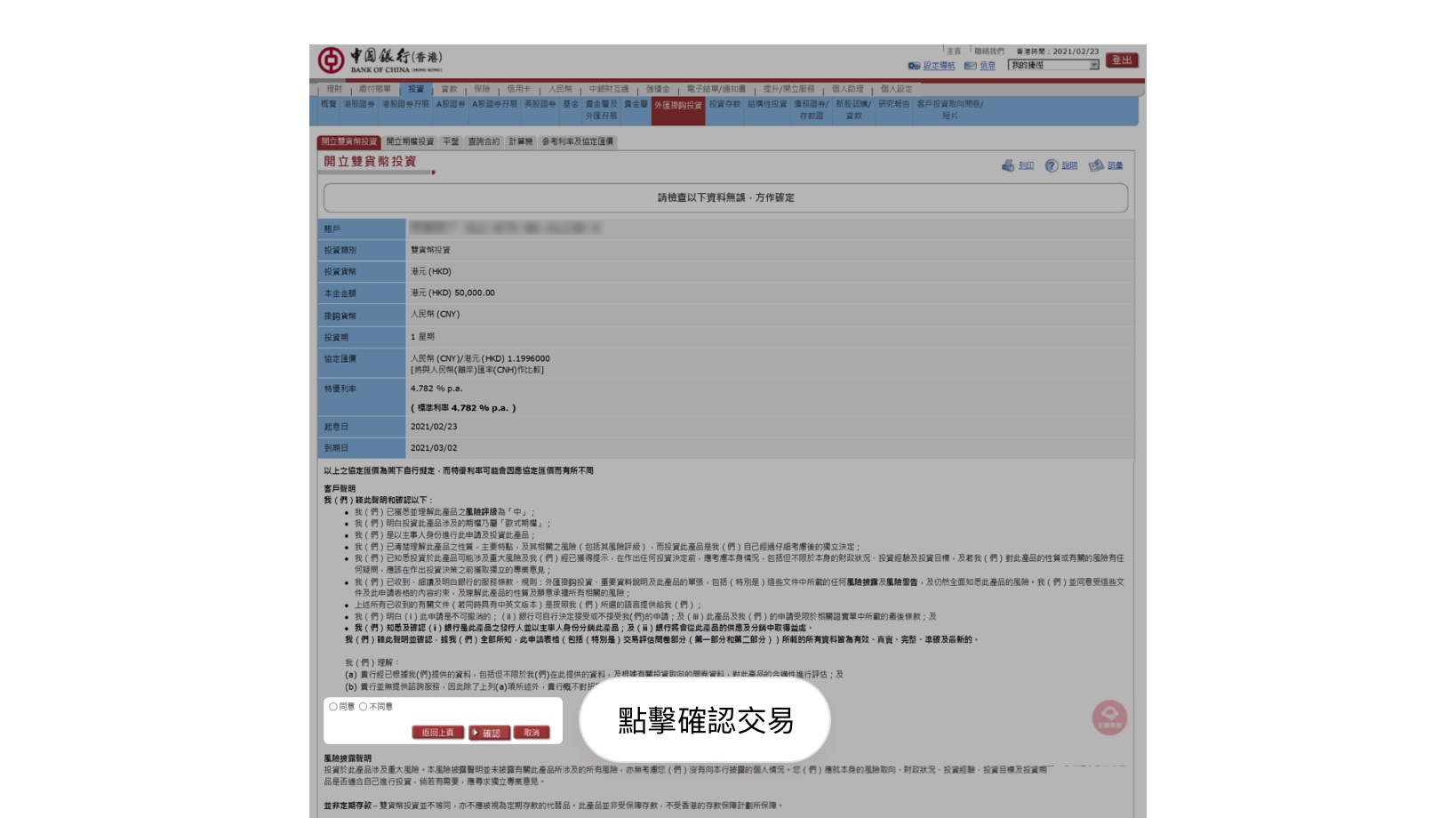
Task: Select the 不同意 disagree radio button
Action: [x=363, y=707]
